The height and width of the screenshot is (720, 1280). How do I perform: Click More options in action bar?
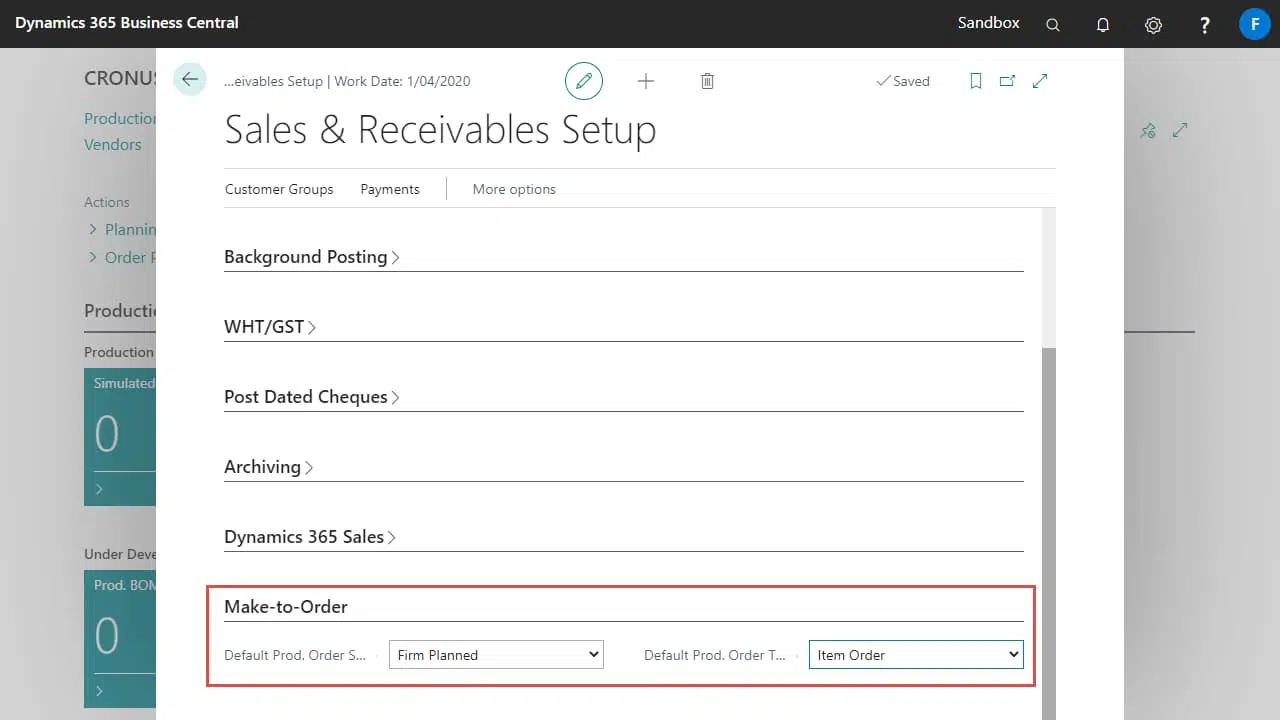point(514,189)
